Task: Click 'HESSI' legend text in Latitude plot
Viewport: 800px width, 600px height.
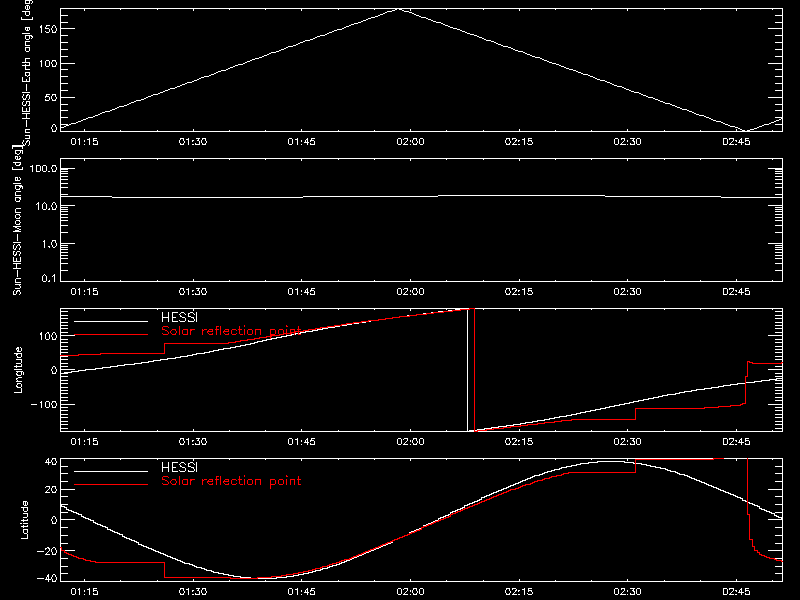Action: click(180, 467)
